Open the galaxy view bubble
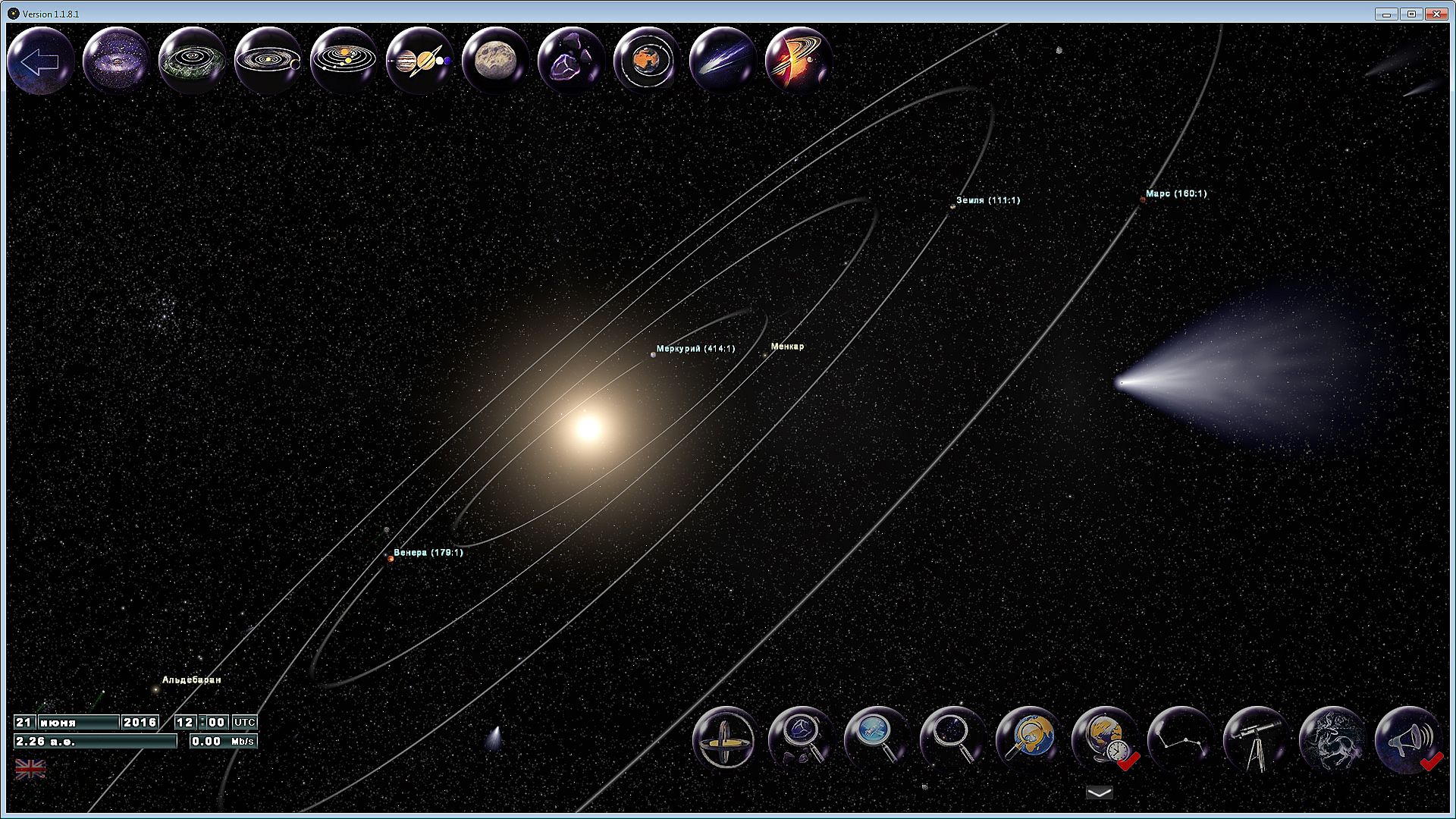This screenshot has height=819, width=1456. [x=116, y=61]
